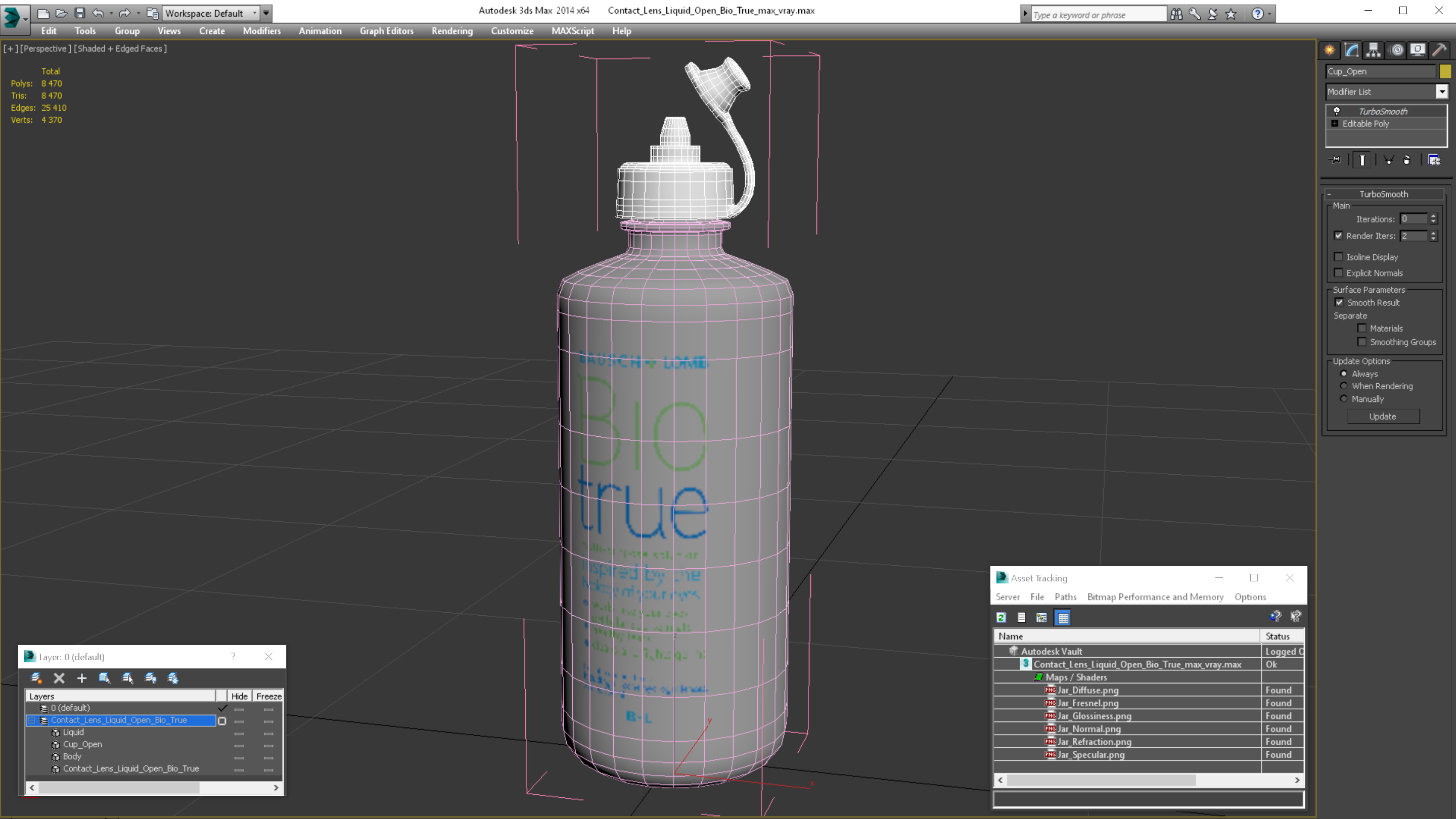
Task: Click the New Scene icon
Action: point(43,13)
